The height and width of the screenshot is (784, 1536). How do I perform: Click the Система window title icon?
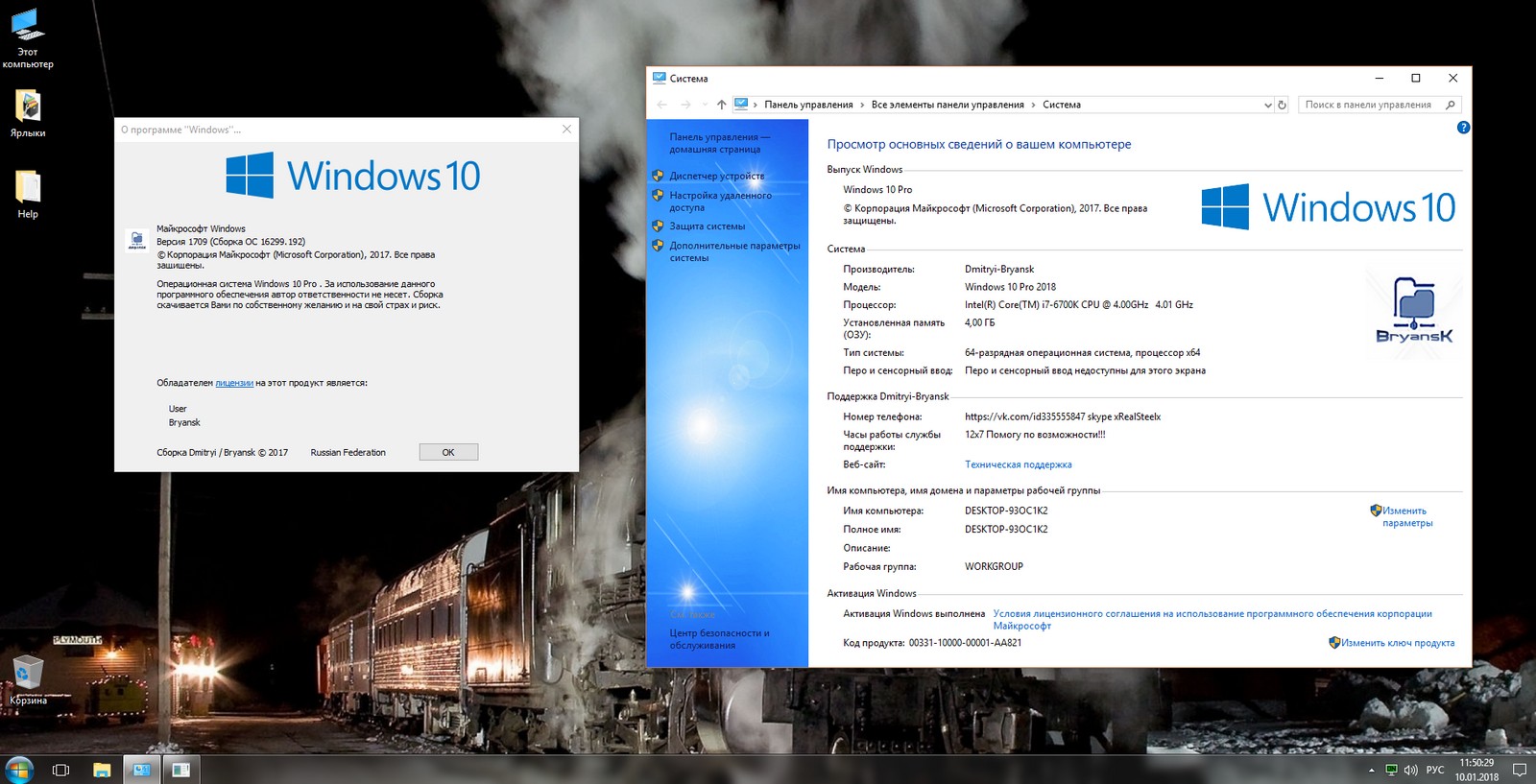click(659, 78)
